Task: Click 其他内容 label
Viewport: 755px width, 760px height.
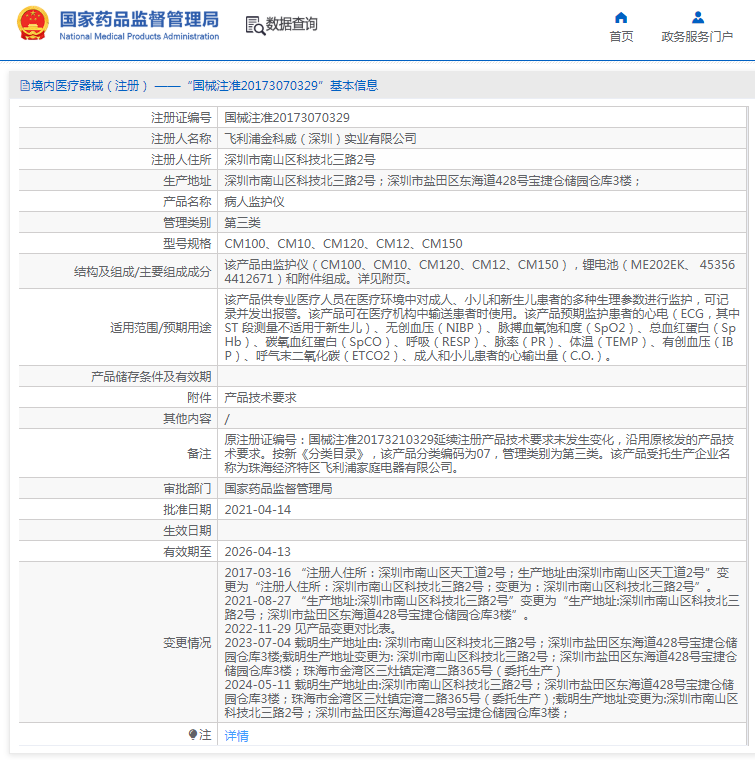Action: 187,419
